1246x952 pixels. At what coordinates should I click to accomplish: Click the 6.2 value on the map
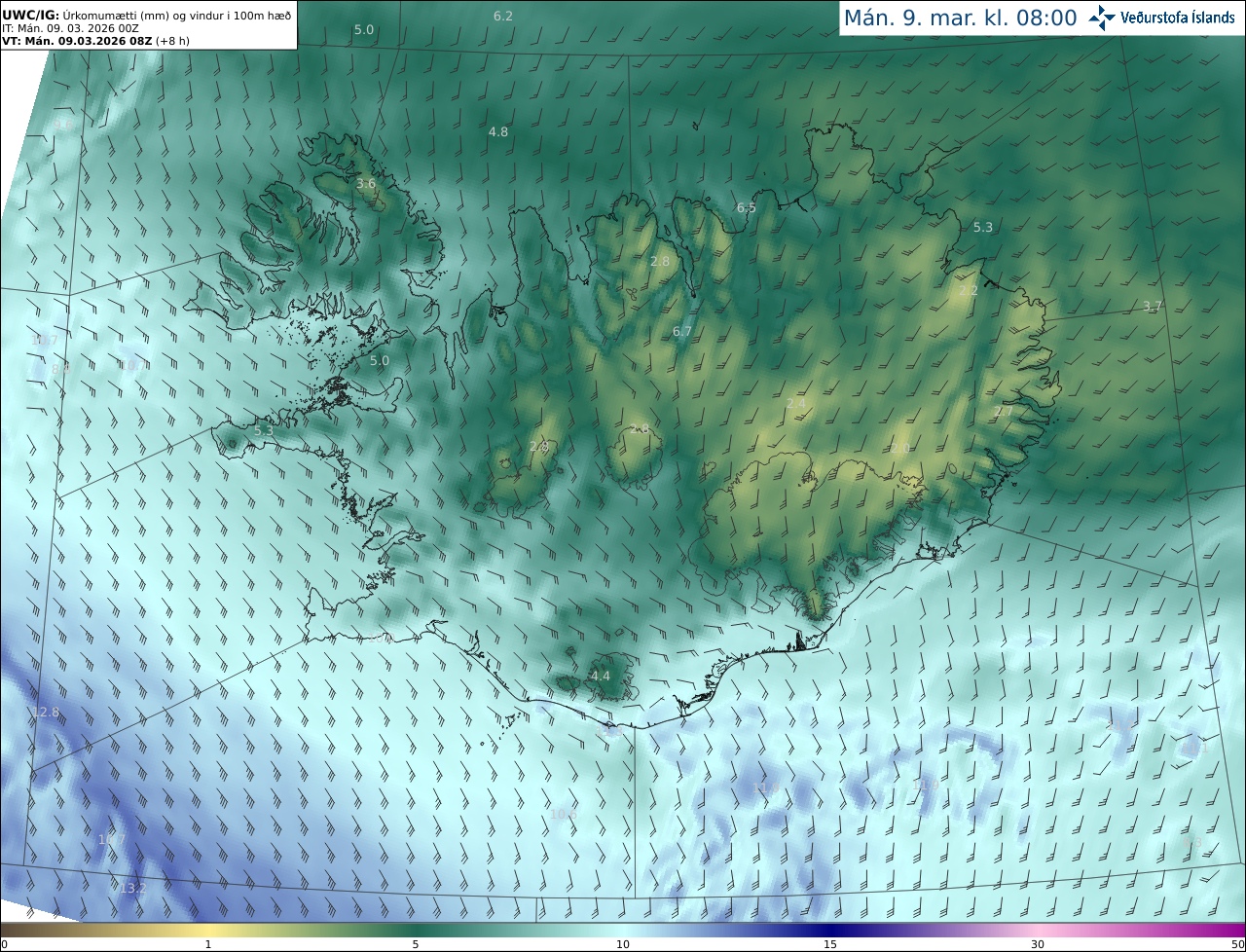tap(503, 16)
